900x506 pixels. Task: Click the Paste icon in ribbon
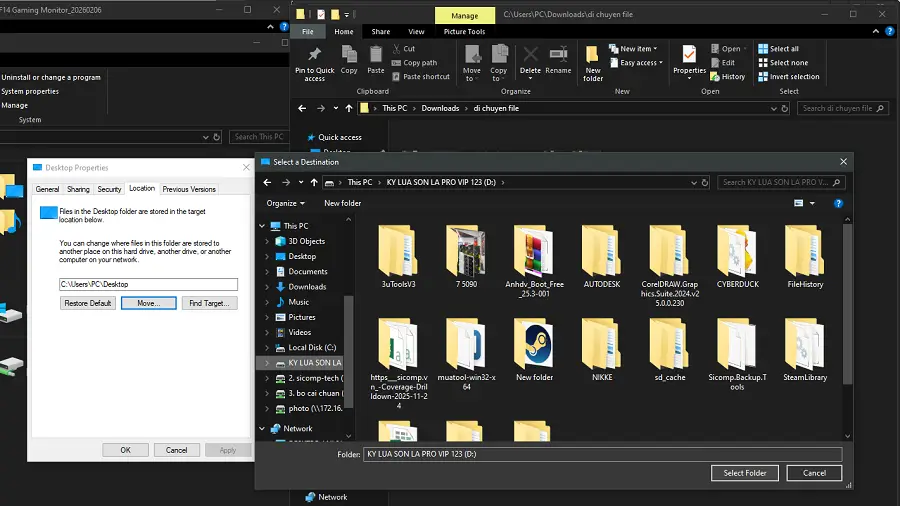pyautogui.click(x=376, y=54)
